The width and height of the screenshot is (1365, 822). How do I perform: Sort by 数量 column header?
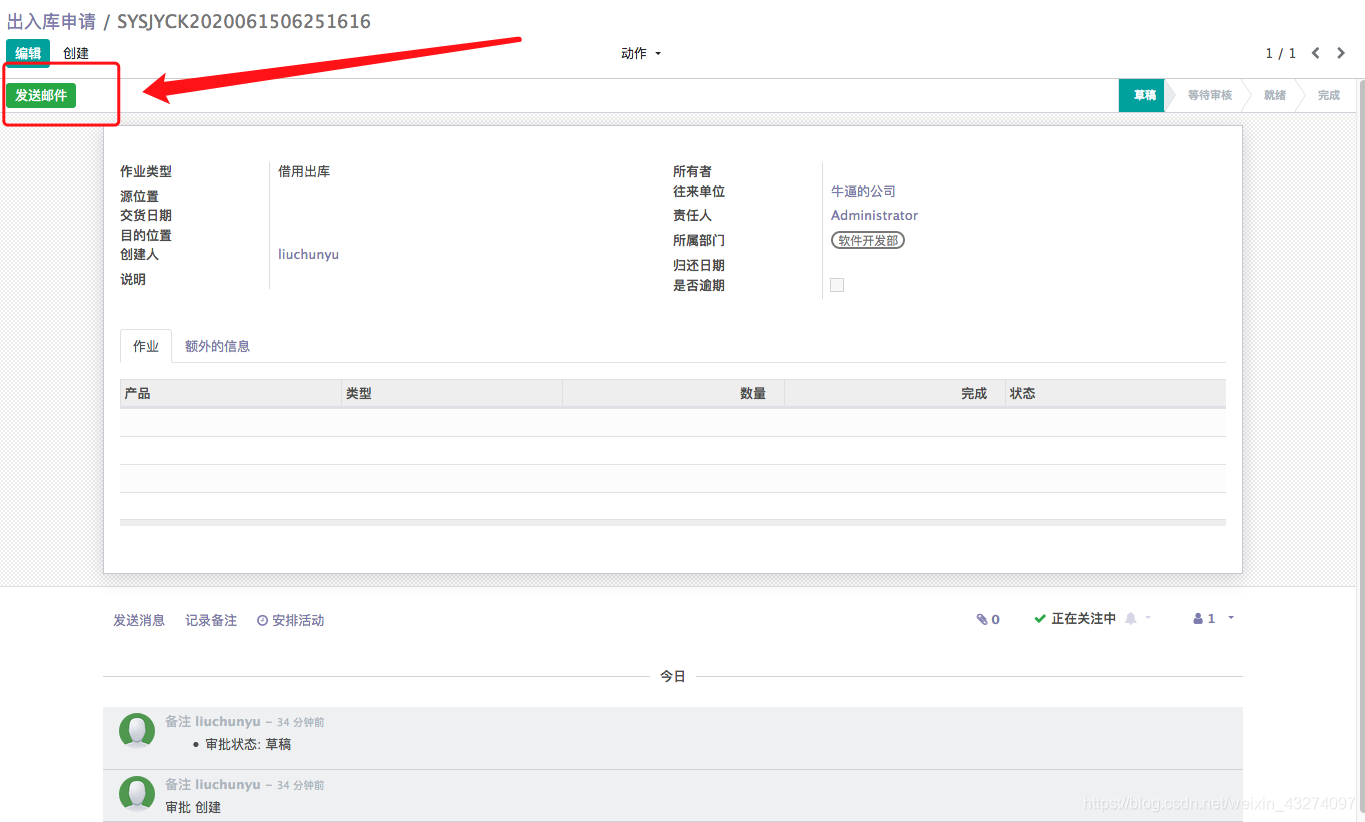point(673,393)
